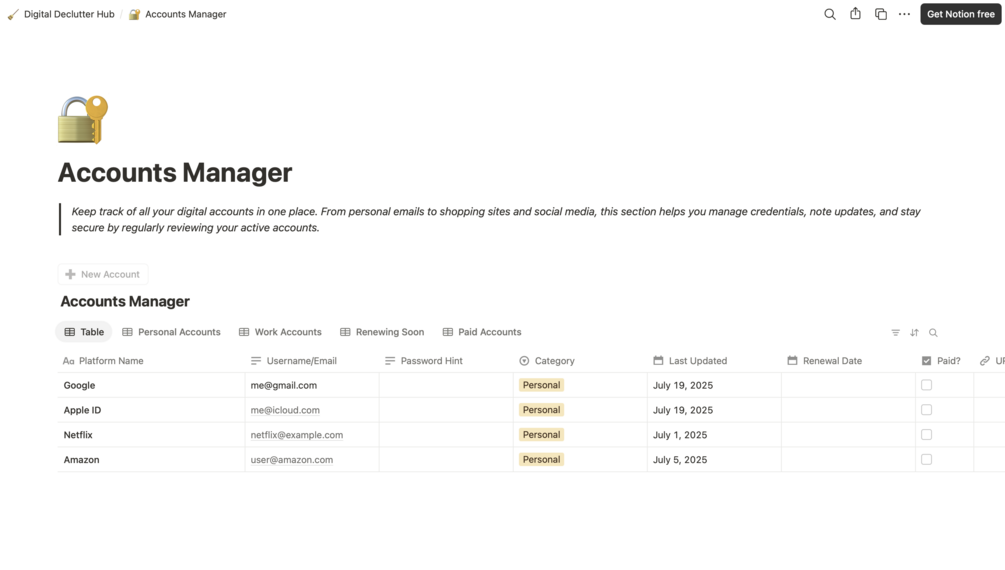Toggle Paid checkbox for Netflix row
This screenshot has height=570, width=1005.
click(x=926, y=435)
